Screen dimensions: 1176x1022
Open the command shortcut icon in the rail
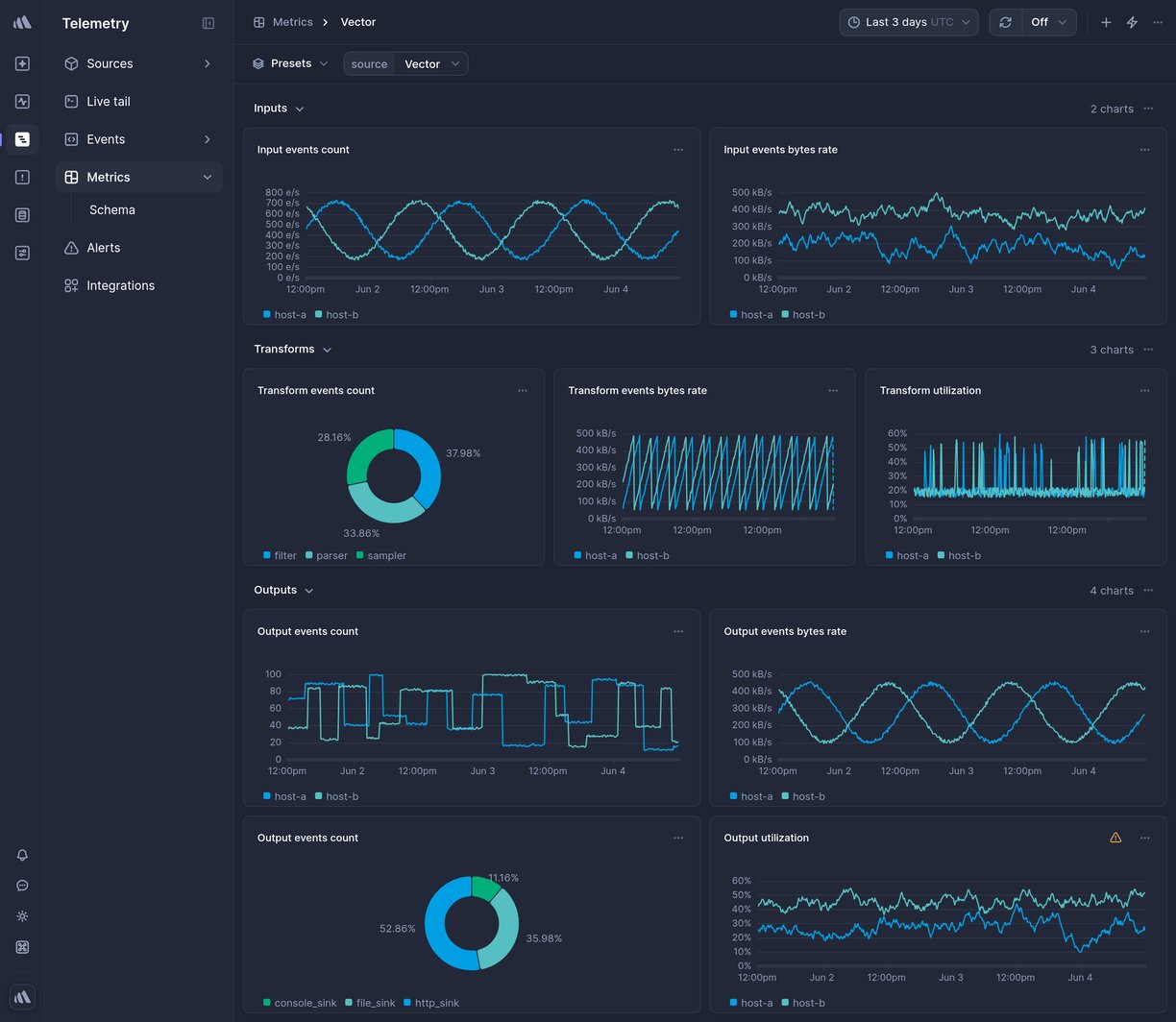(x=22, y=947)
